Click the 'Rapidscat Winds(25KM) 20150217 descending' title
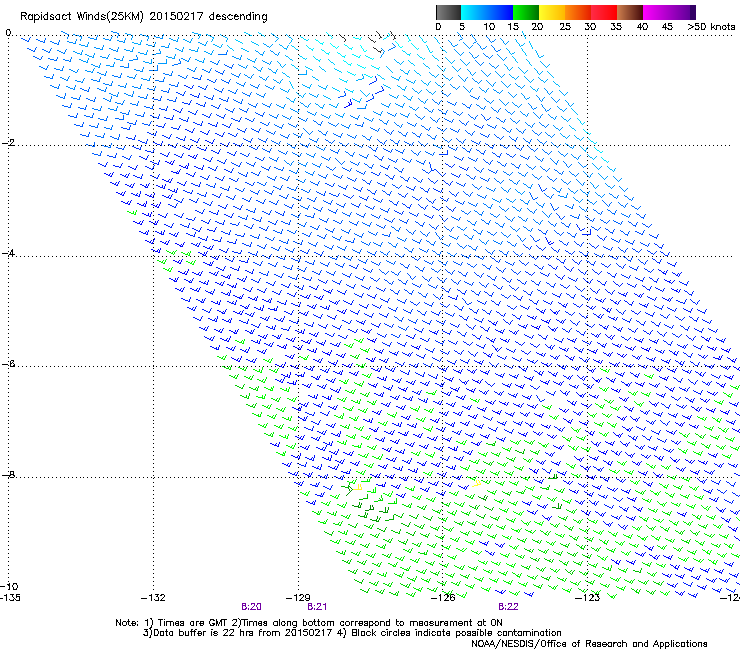This screenshot has height=650, width=740. tap(143, 17)
